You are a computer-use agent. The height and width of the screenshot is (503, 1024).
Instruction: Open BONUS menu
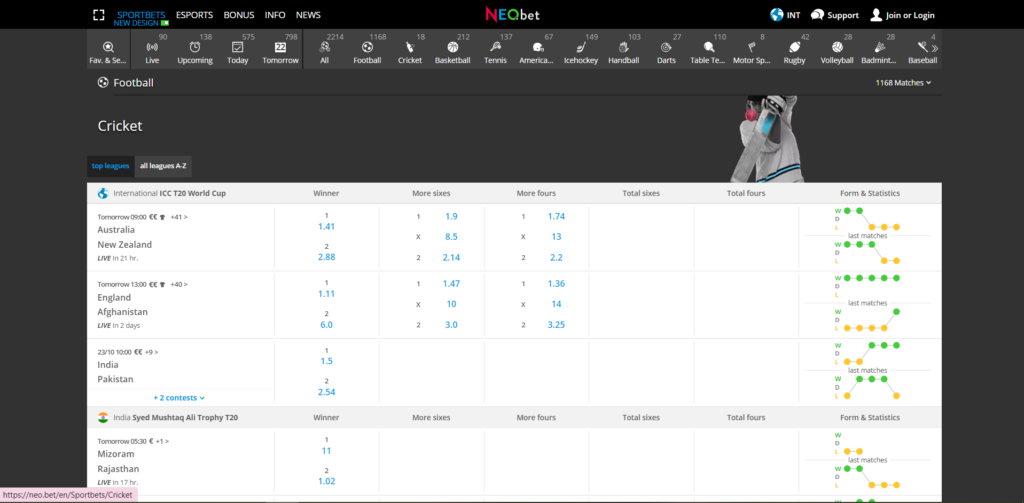239,15
